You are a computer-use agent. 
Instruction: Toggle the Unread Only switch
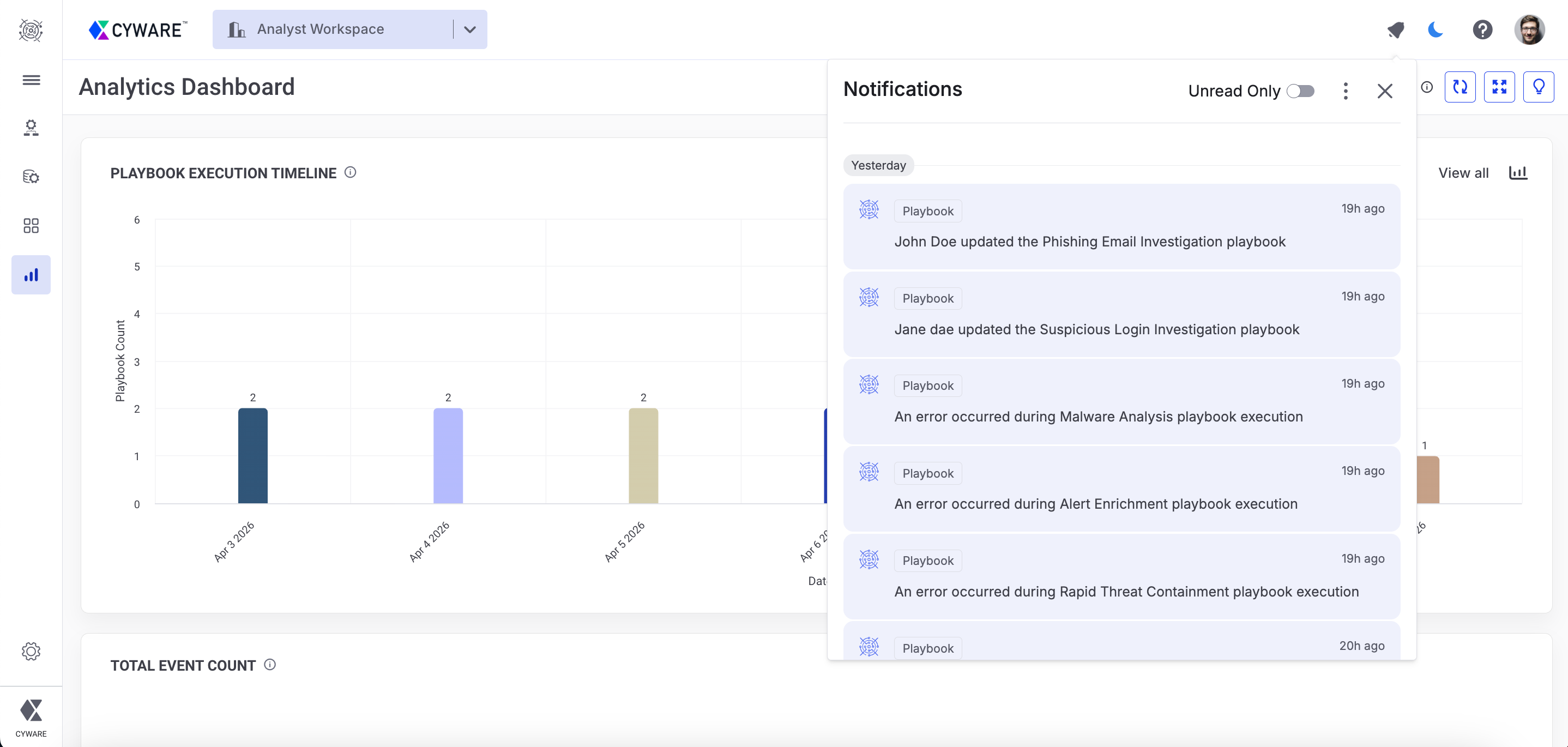click(x=1300, y=91)
